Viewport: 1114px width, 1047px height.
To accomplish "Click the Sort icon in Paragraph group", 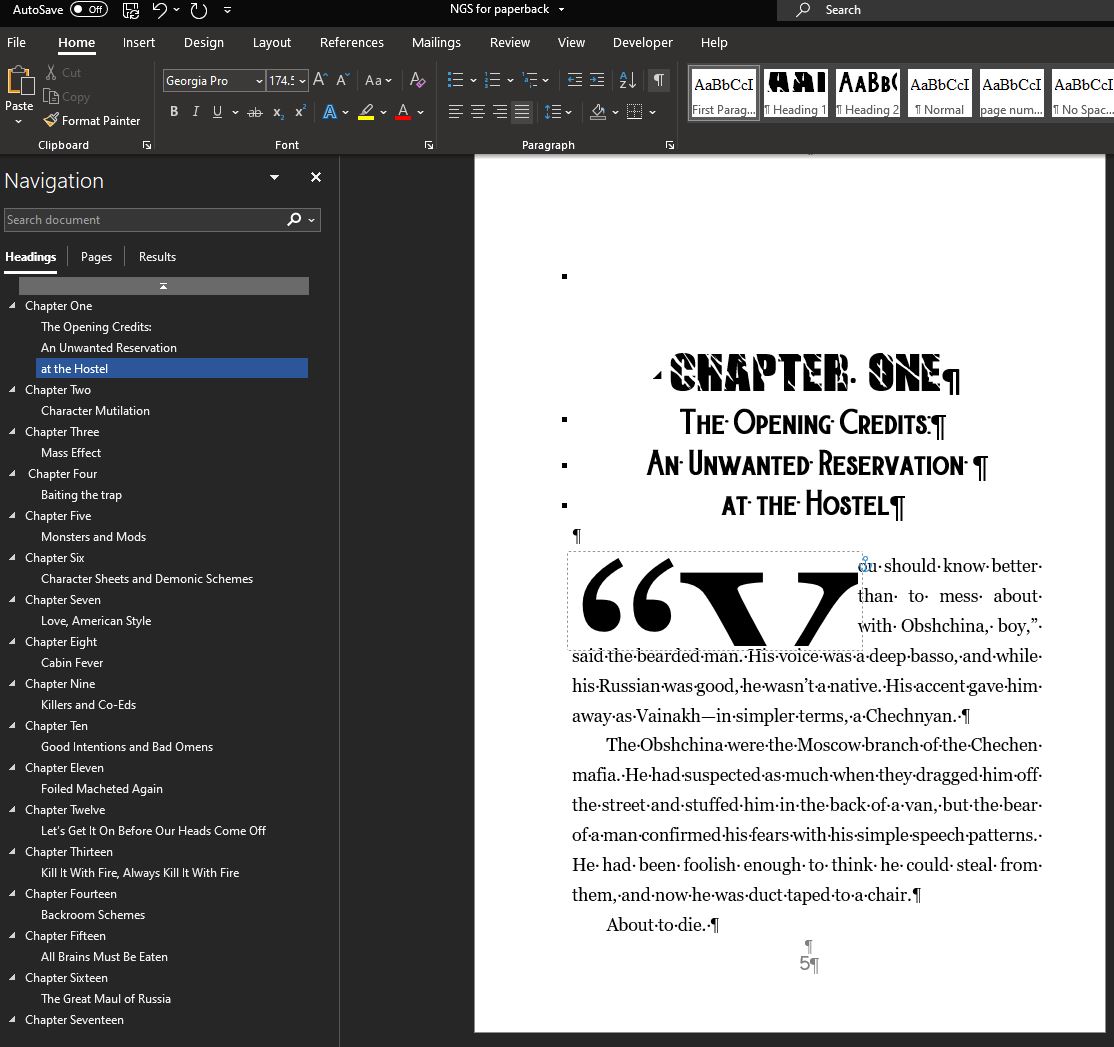I will click(x=627, y=80).
